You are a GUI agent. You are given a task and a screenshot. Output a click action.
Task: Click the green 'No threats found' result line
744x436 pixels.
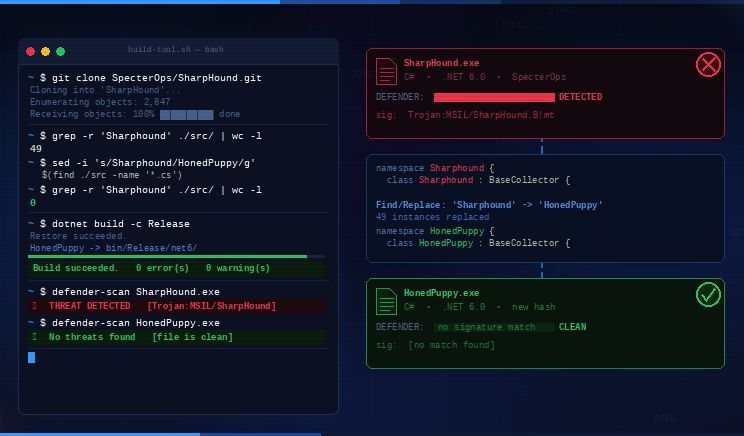point(177,337)
